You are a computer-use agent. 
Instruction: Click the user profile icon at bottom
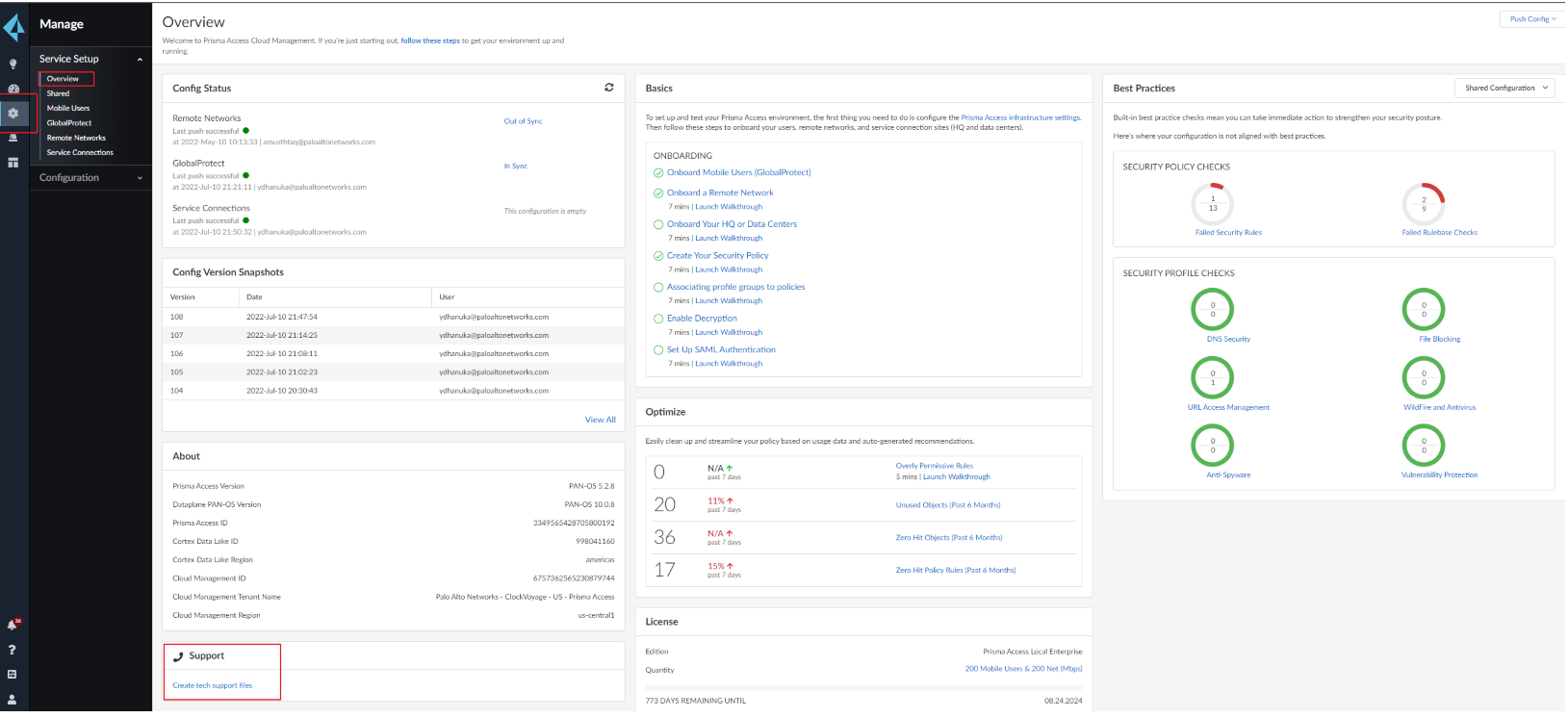click(x=13, y=700)
